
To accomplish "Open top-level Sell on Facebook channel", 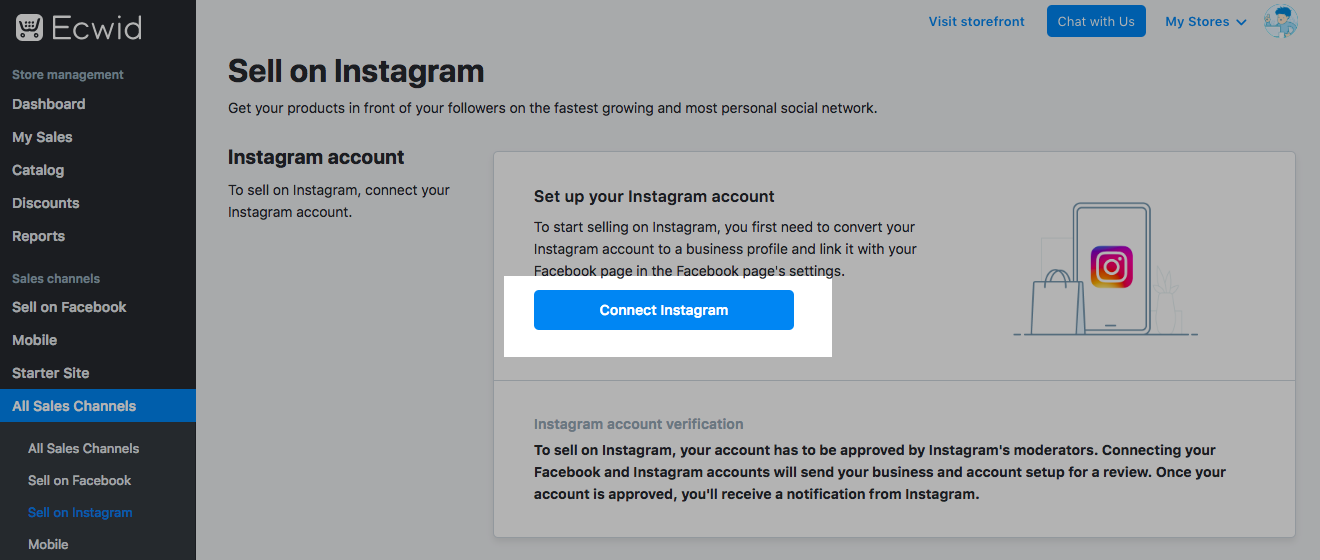I will pyautogui.click(x=69, y=307).
